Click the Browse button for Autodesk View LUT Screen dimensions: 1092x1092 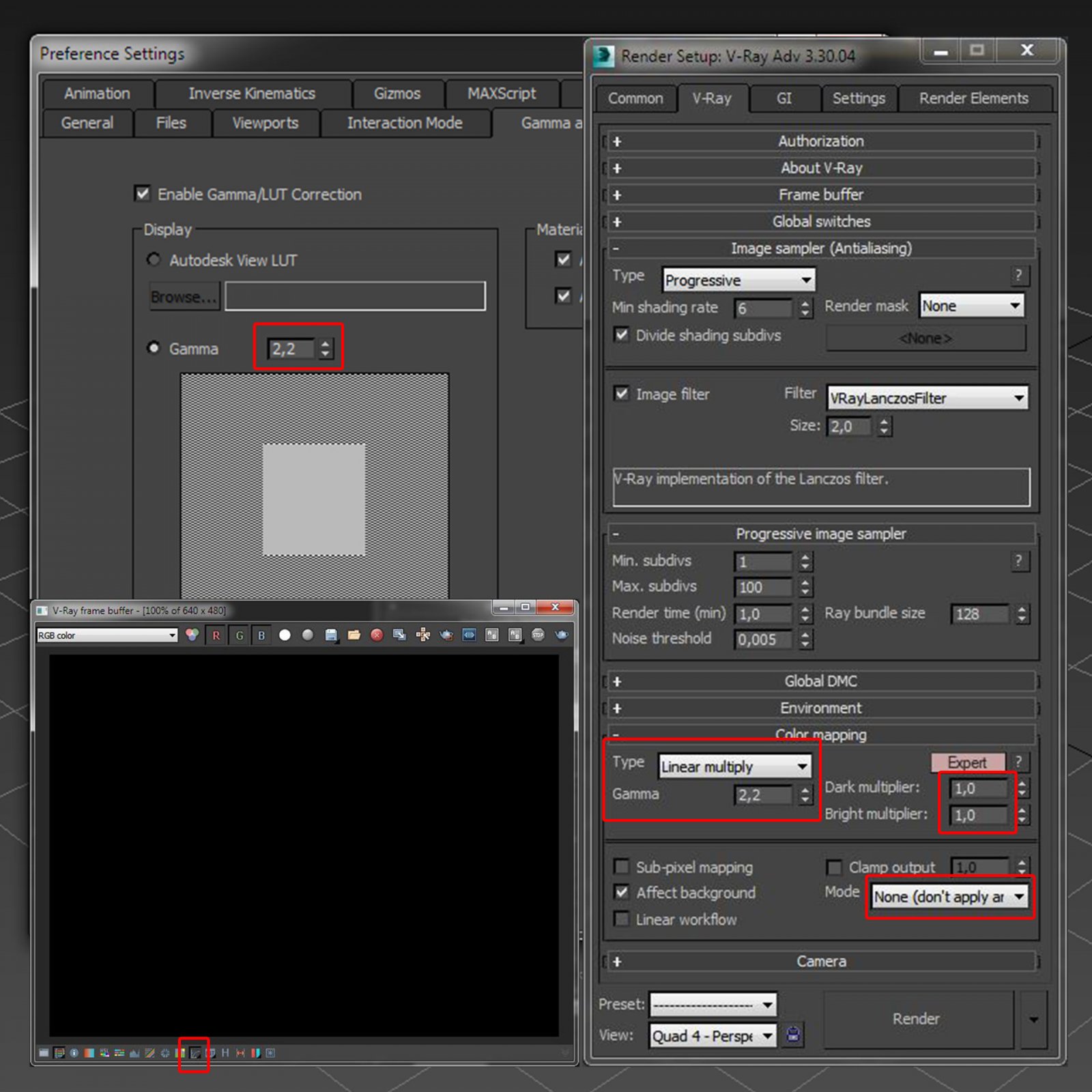point(183,296)
